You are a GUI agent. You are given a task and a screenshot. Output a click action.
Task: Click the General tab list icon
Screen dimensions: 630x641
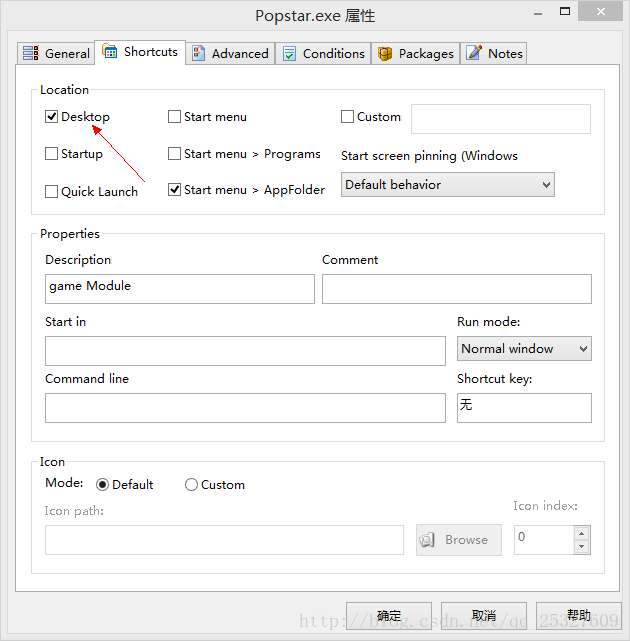point(31,53)
